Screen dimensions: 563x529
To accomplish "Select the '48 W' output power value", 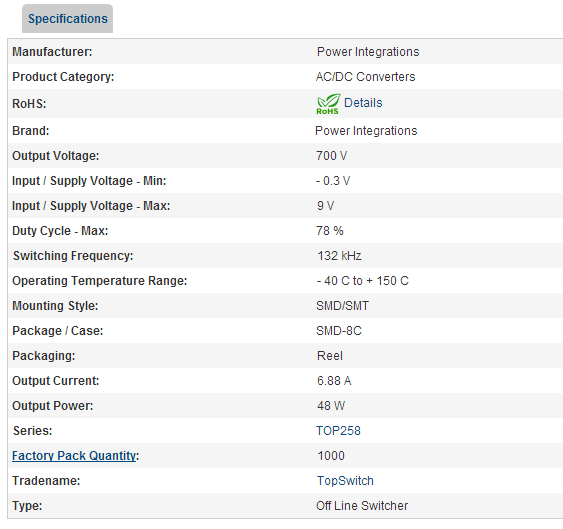I will pos(331,406).
